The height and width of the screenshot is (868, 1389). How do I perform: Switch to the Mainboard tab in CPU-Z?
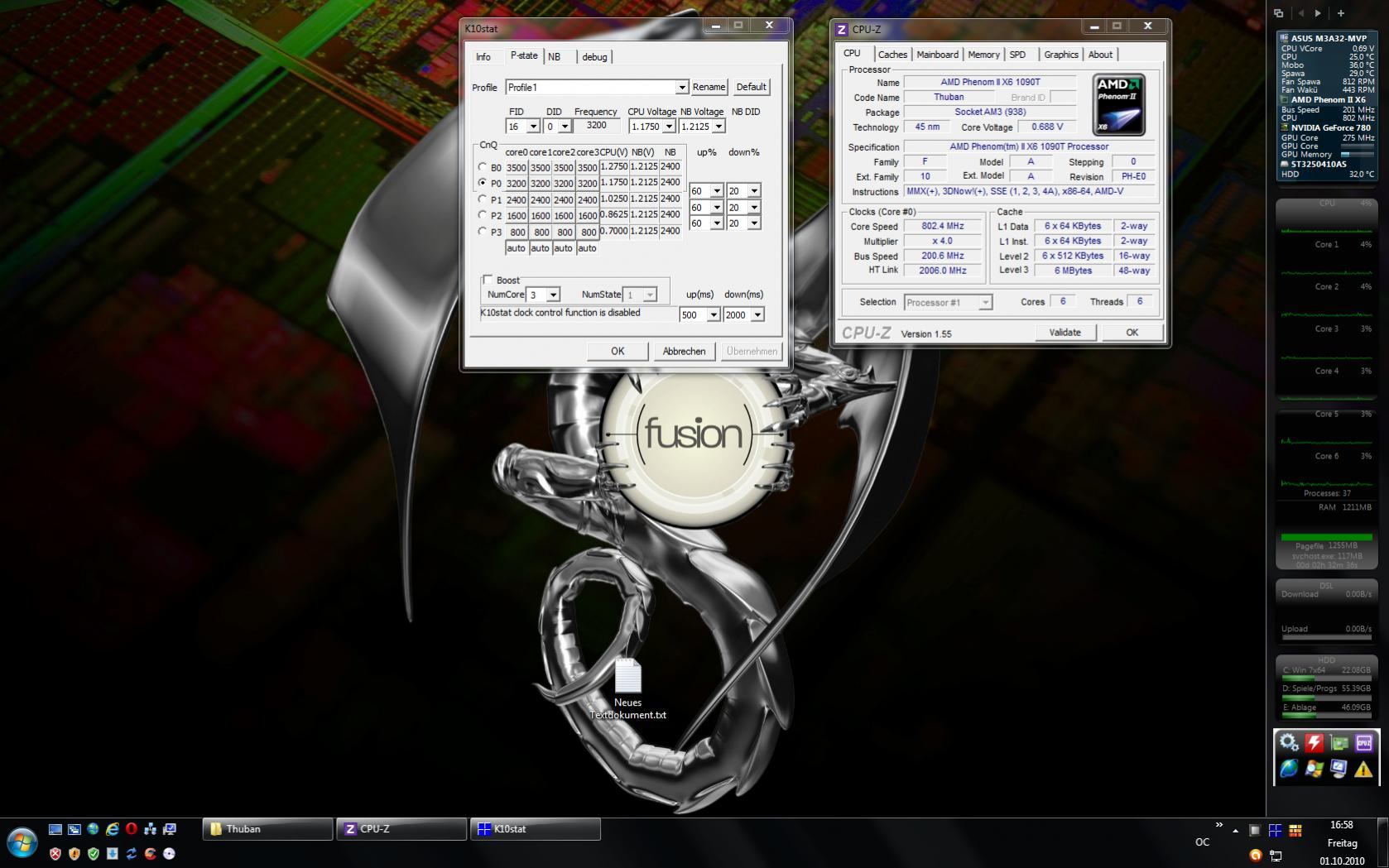pos(937,55)
